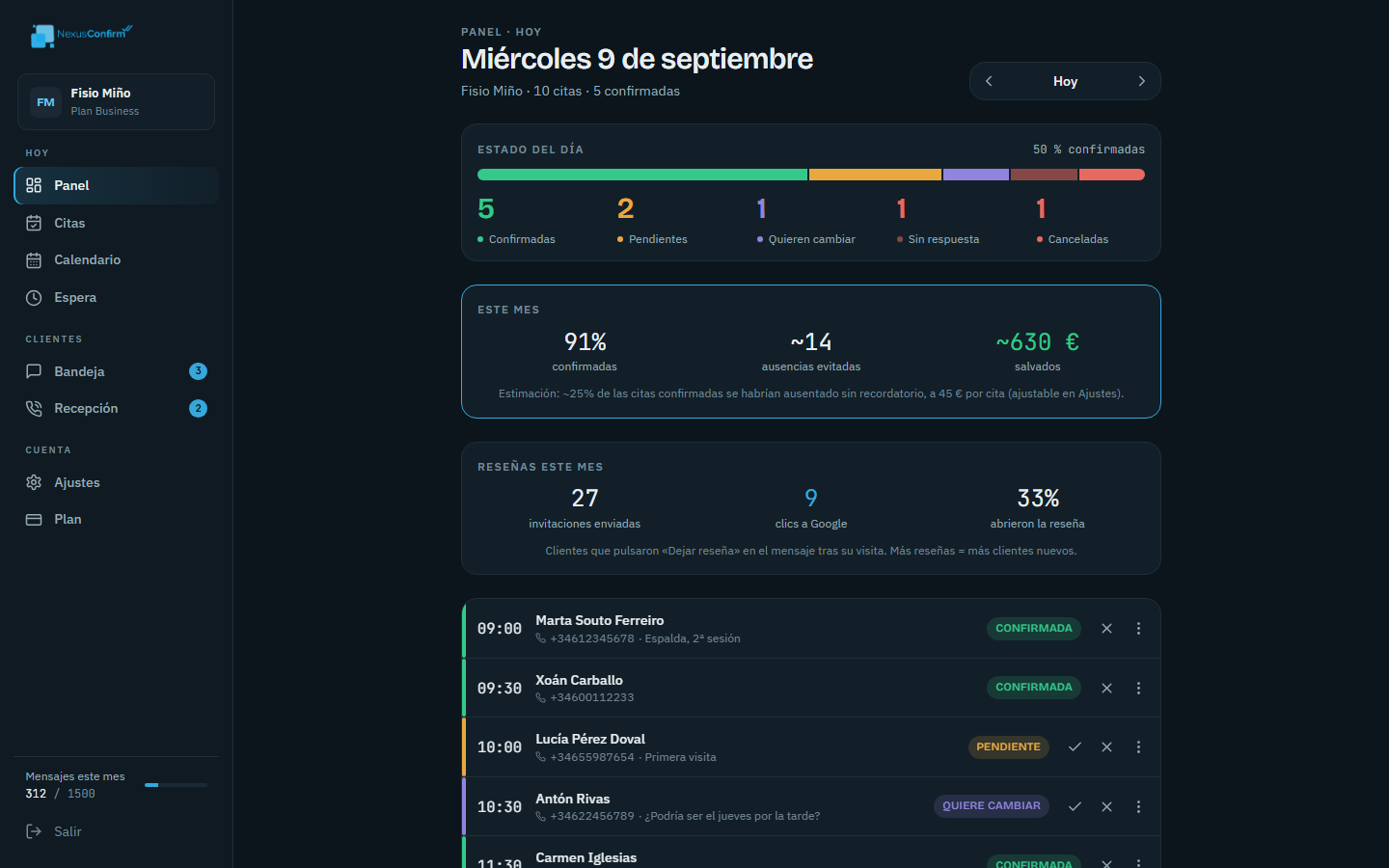Click the PENDIENTE badge for Lucía Pérez Doval
The image size is (1389, 868).
click(1008, 747)
